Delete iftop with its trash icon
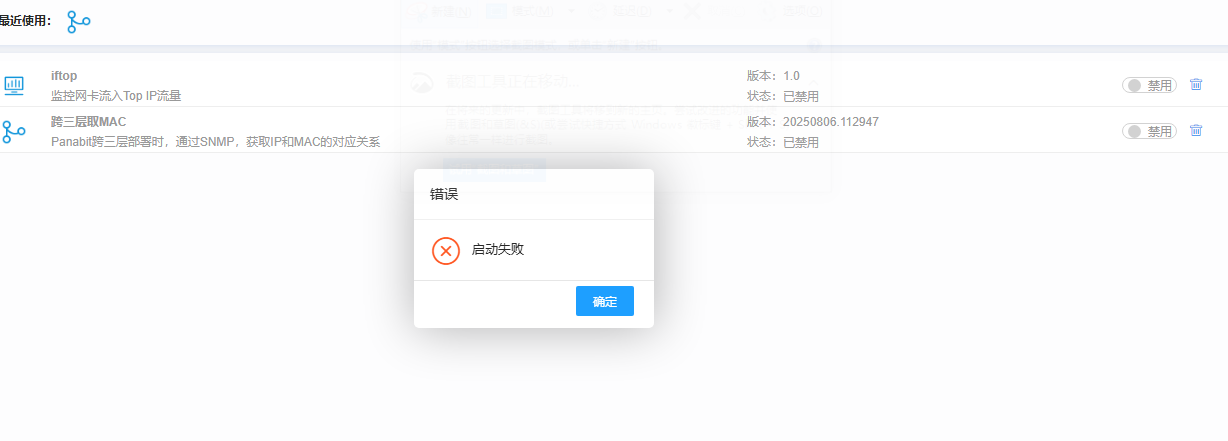The width and height of the screenshot is (1228, 441). (1196, 85)
